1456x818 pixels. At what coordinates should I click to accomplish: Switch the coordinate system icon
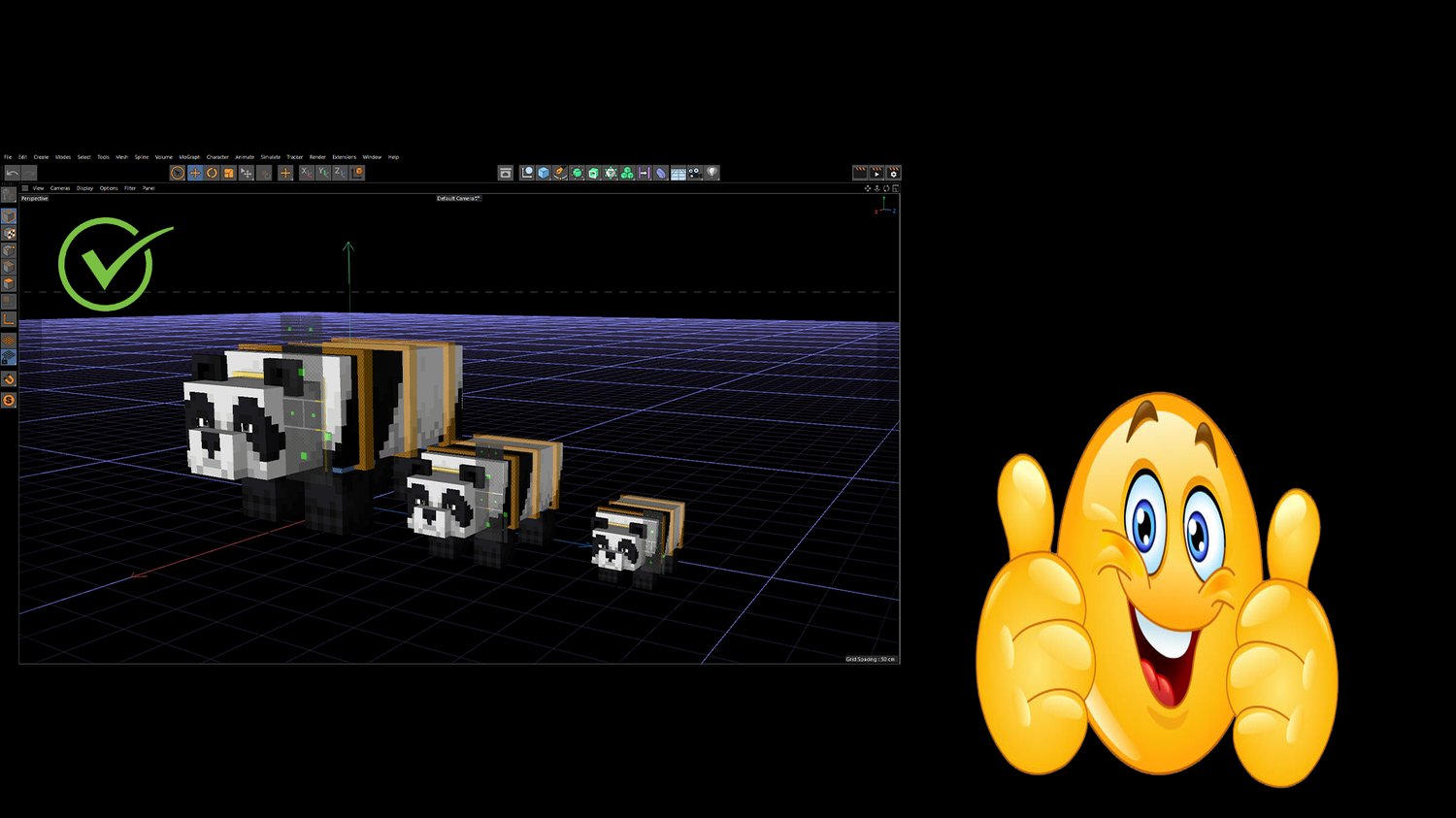(357, 173)
